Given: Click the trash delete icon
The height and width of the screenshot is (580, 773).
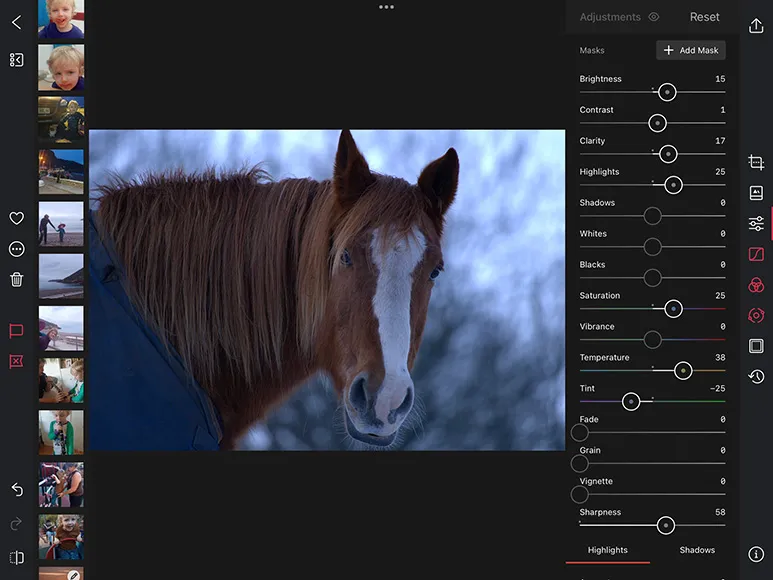Looking at the screenshot, I should (16, 280).
